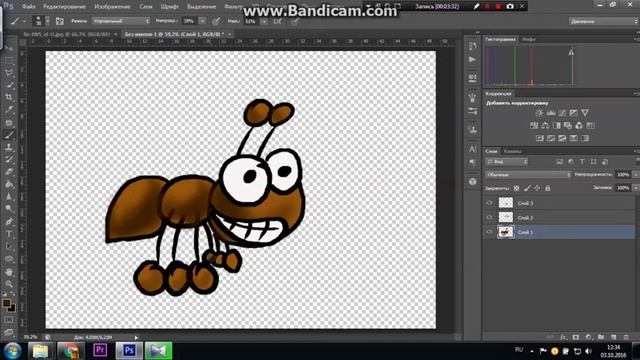Hide layer Слой 1
This screenshot has height=360, width=640.
[x=489, y=232]
